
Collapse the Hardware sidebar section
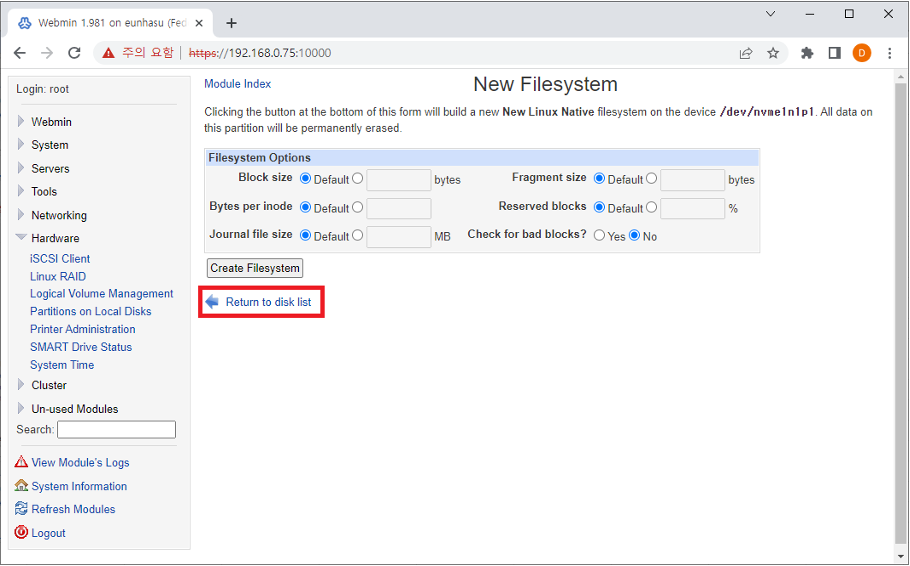(21, 238)
